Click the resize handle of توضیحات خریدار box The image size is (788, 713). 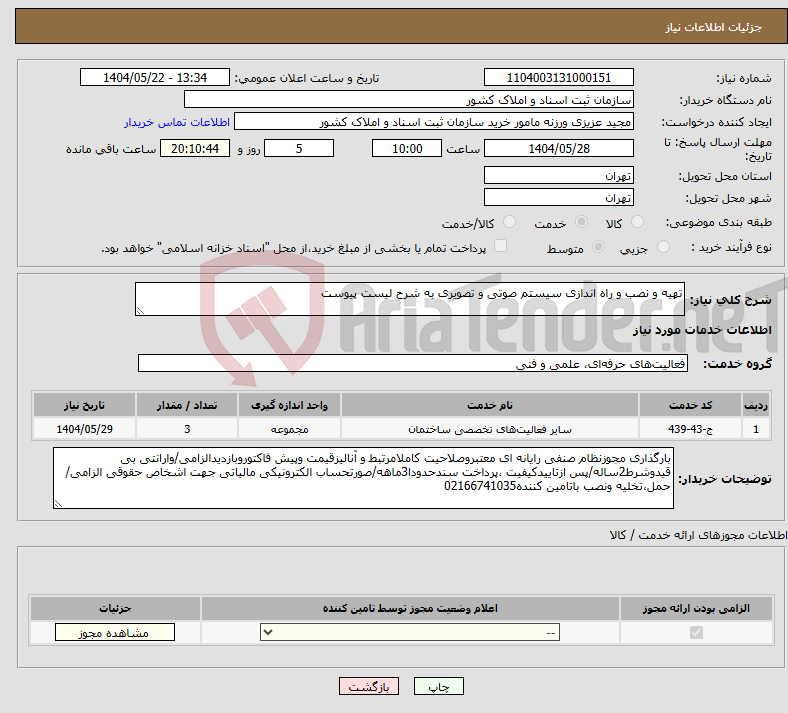pyautogui.click(x=58, y=503)
